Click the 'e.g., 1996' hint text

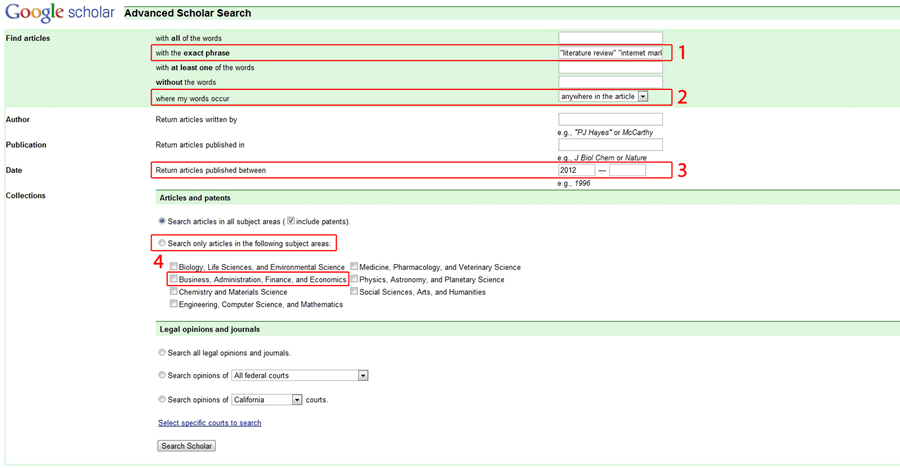pos(574,183)
